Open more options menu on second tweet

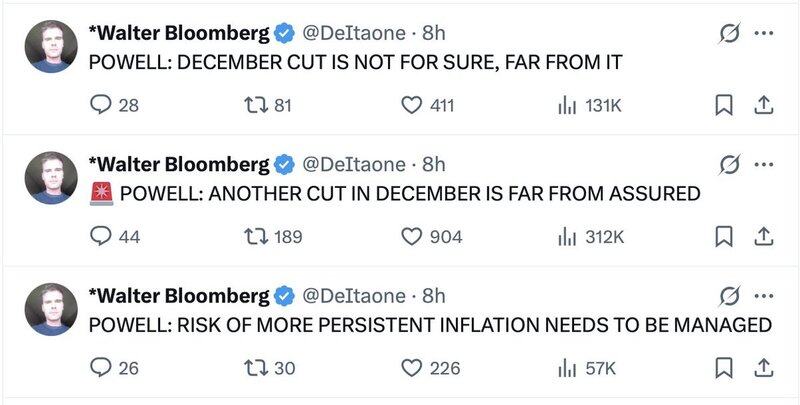764,165
